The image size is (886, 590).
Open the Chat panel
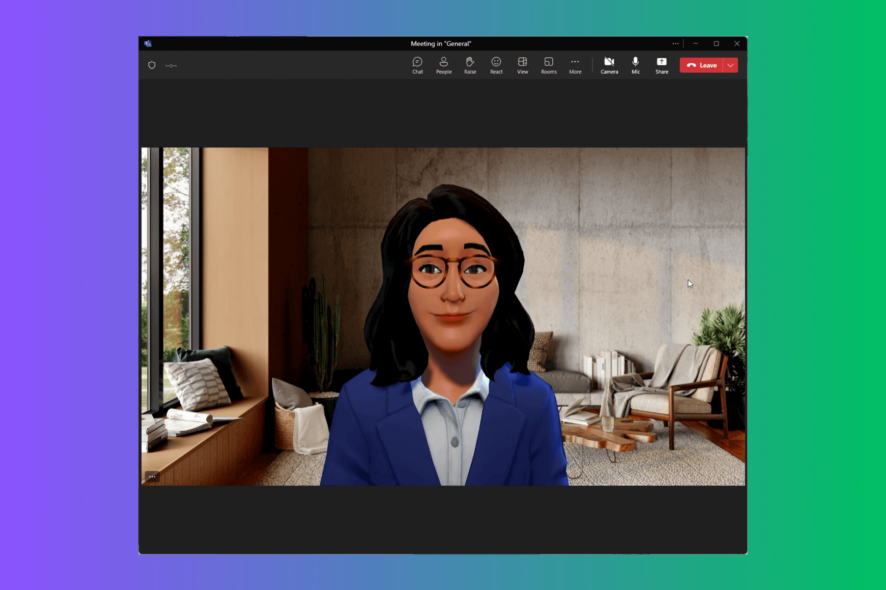(x=418, y=64)
